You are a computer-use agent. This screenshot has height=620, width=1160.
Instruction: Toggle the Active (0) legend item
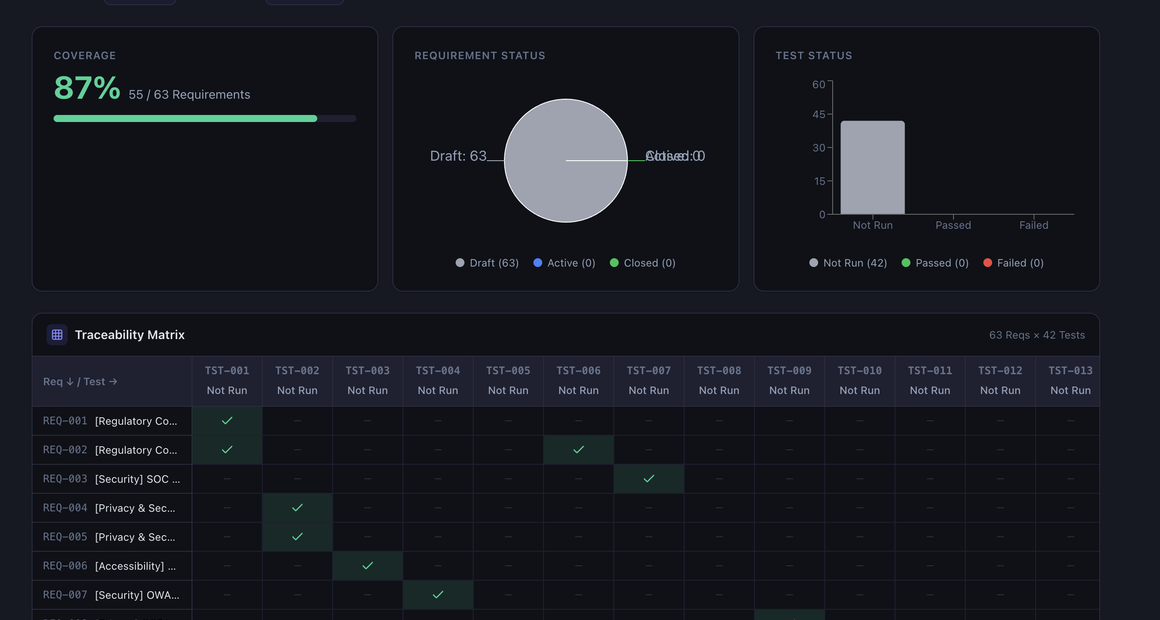(564, 263)
